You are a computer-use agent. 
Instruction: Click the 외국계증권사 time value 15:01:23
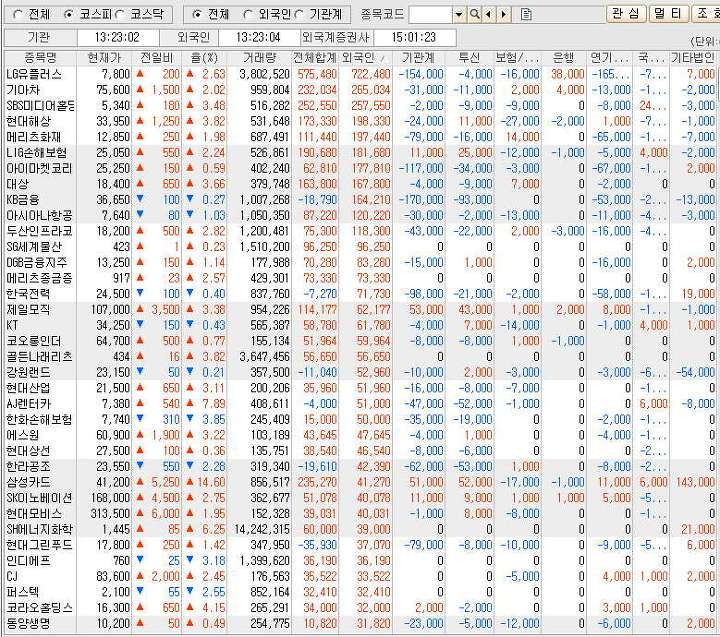[x=413, y=37]
